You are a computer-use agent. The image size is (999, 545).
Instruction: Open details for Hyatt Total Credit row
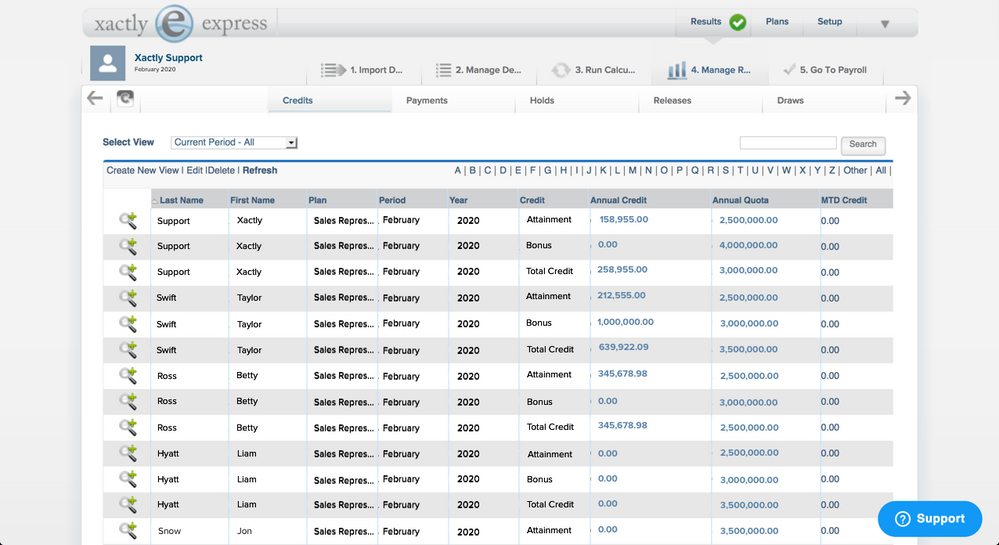click(128, 505)
